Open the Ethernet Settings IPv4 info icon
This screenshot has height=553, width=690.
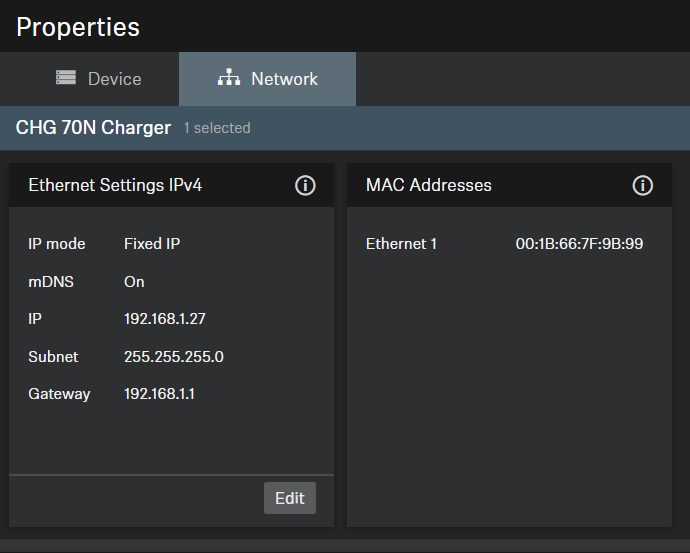(x=306, y=185)
